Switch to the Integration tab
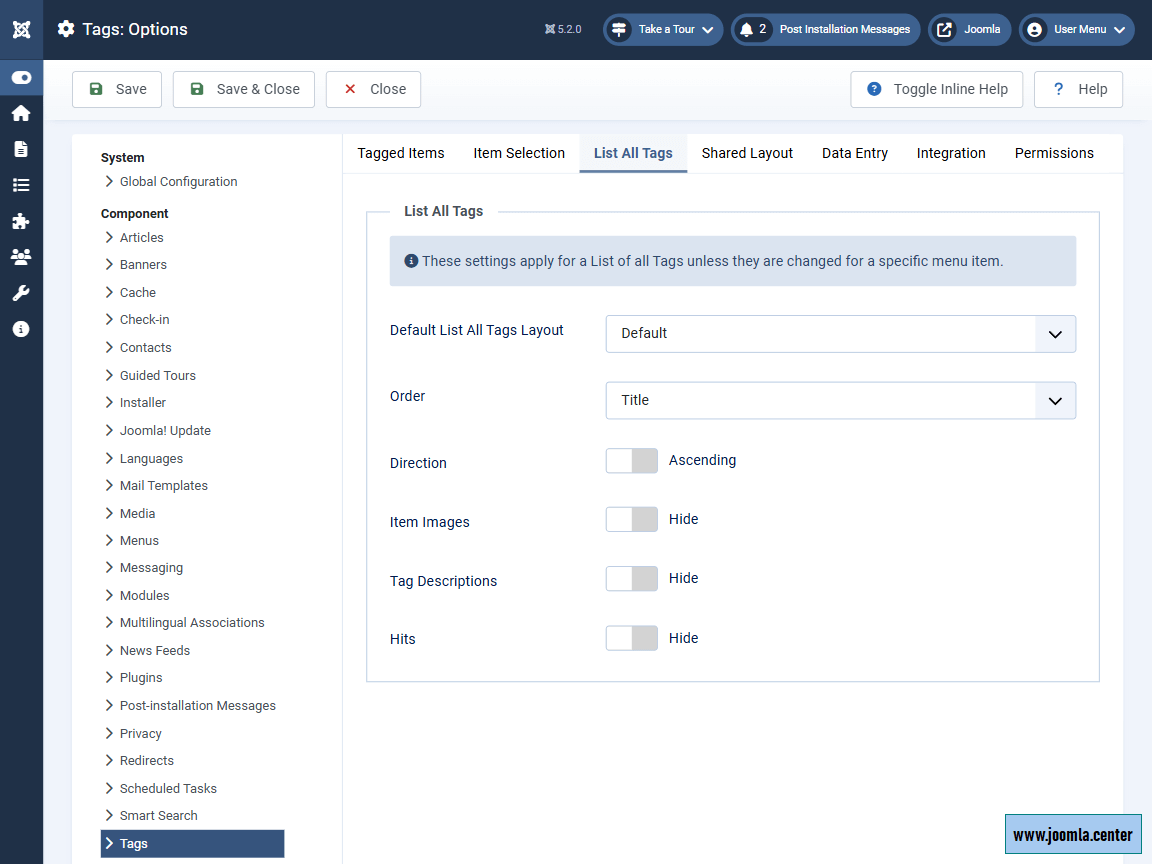The image size is (1152, 864). click(951, 153)
